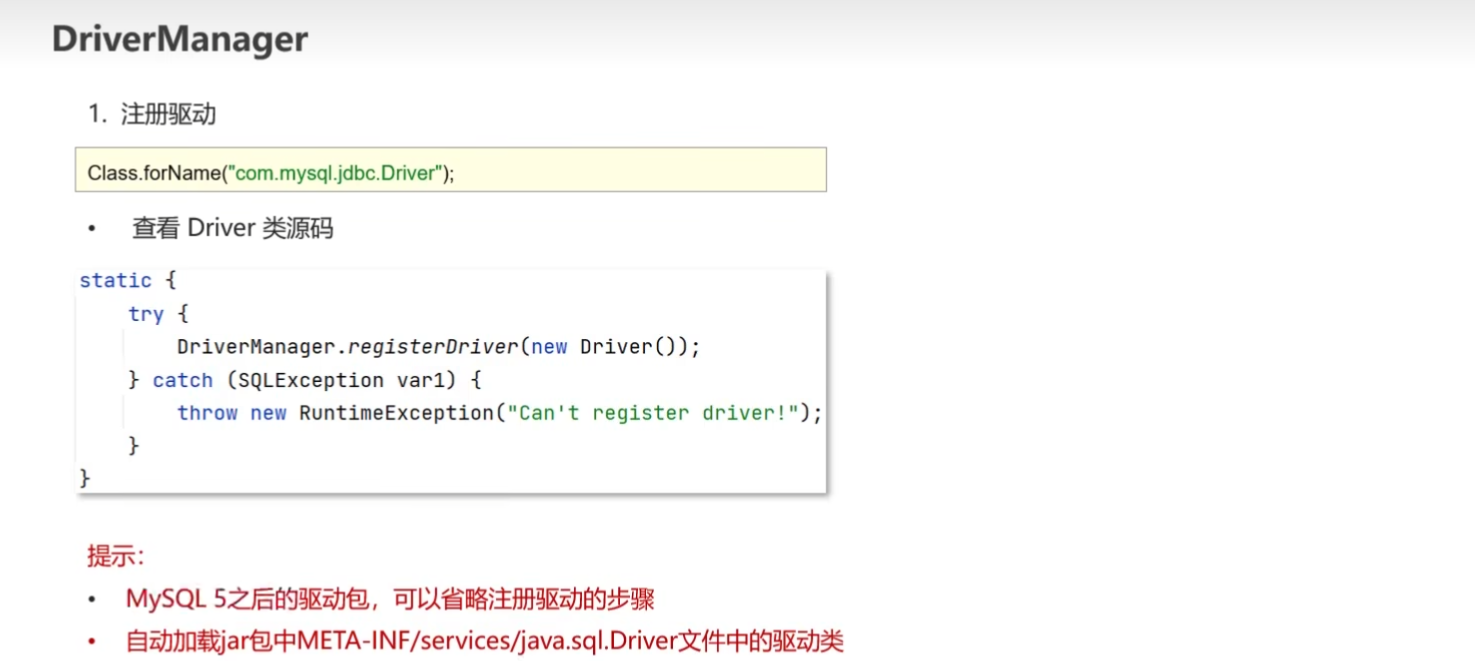Select the "com.mysql.jdbc.Driver" string
The image size is (1475, 661).
337,173
